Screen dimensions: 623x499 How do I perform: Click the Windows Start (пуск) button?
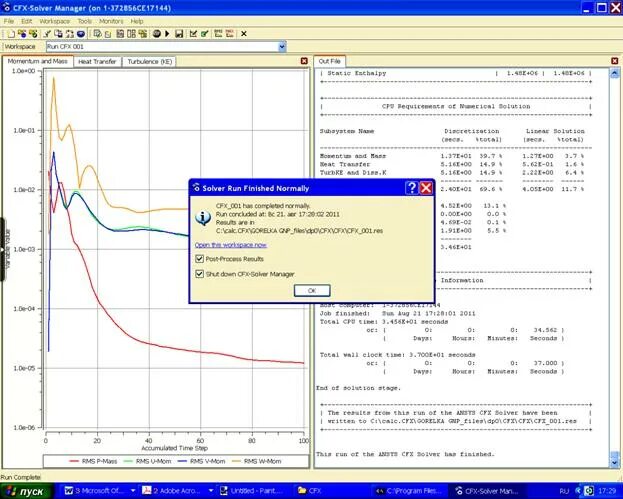pyautogui.click(x=26, y=491)
